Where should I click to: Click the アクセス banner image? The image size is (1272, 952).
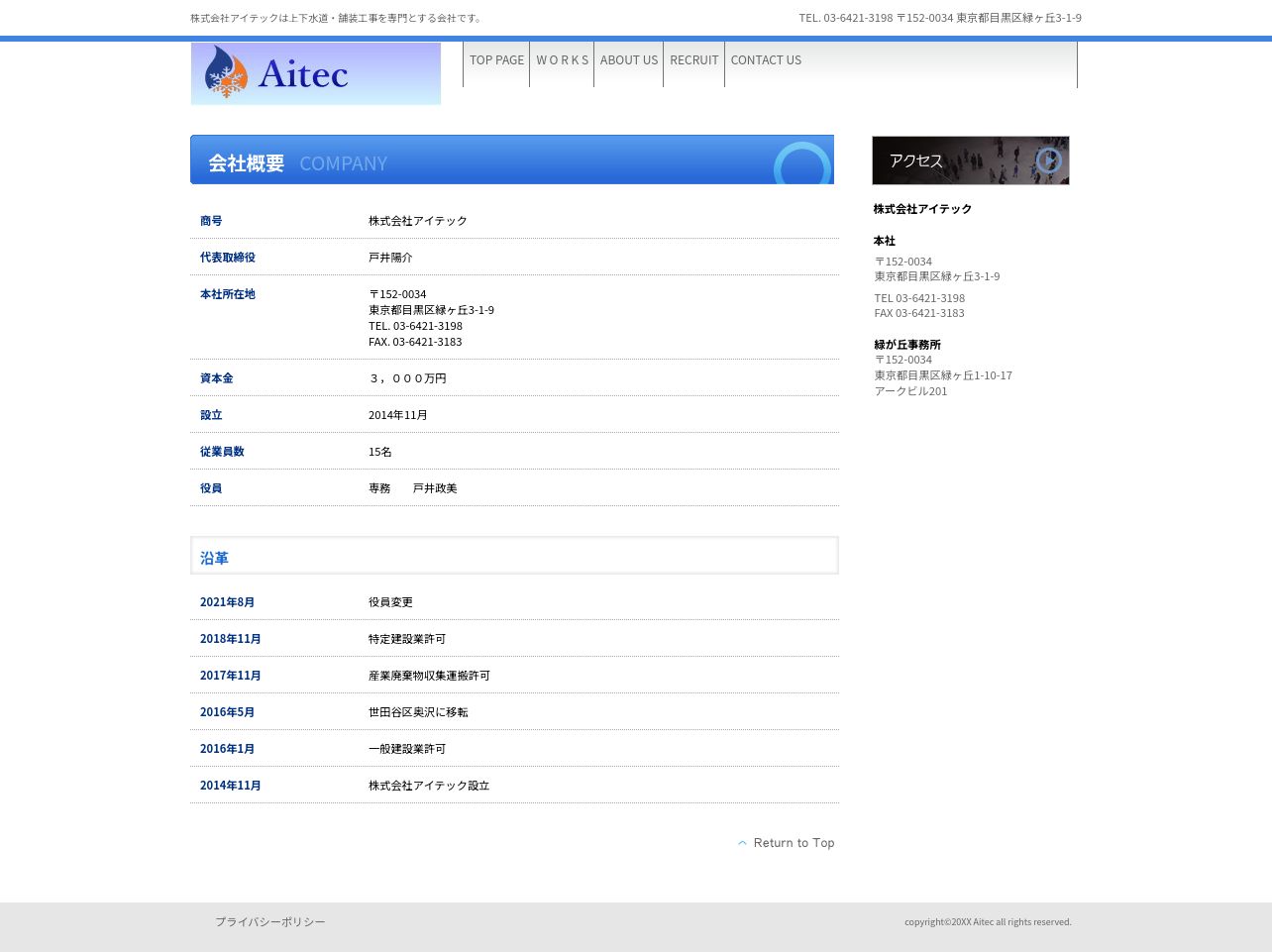pos(971,160)
